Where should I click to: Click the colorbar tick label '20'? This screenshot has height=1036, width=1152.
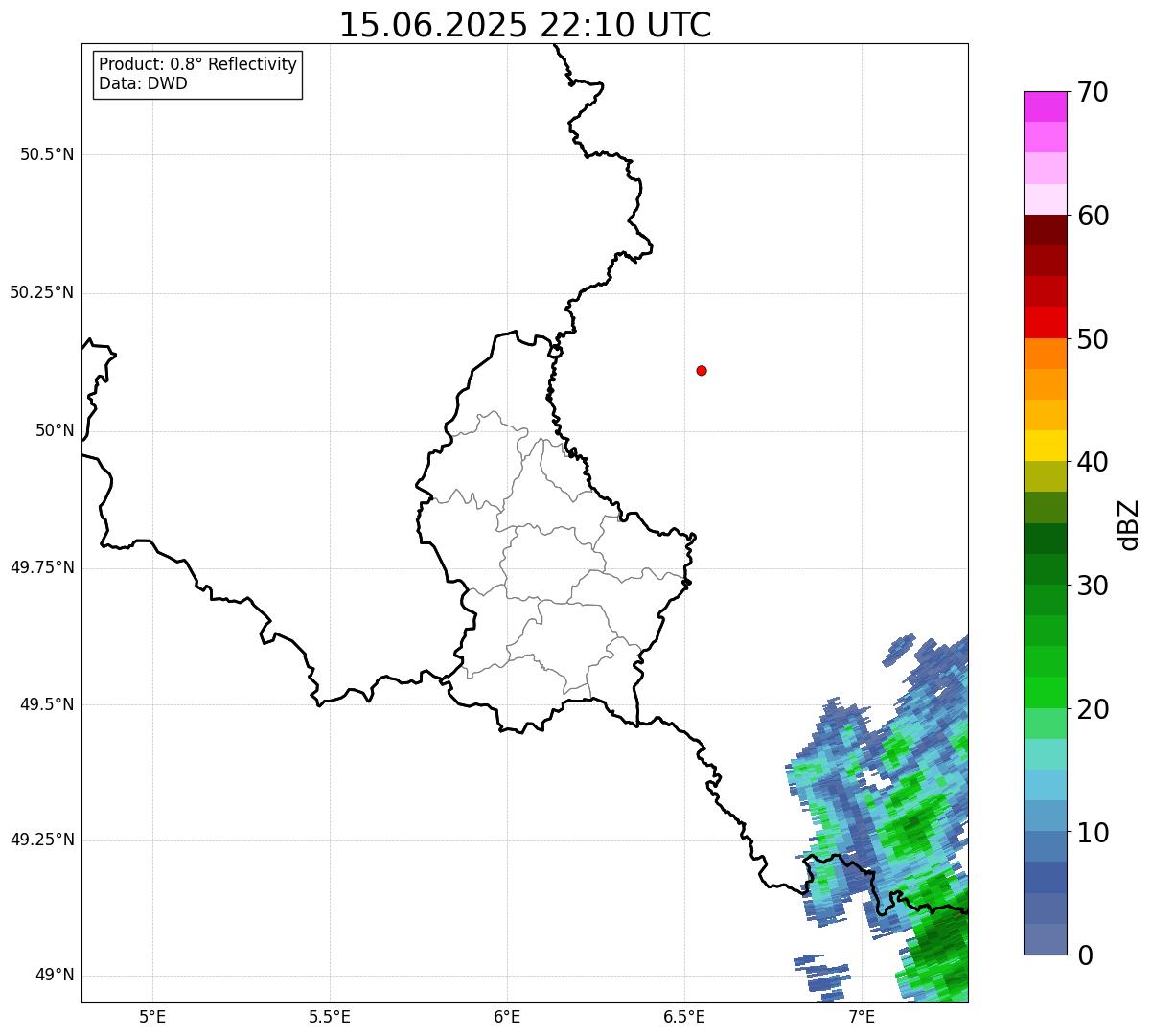(x=1093, y=709)
